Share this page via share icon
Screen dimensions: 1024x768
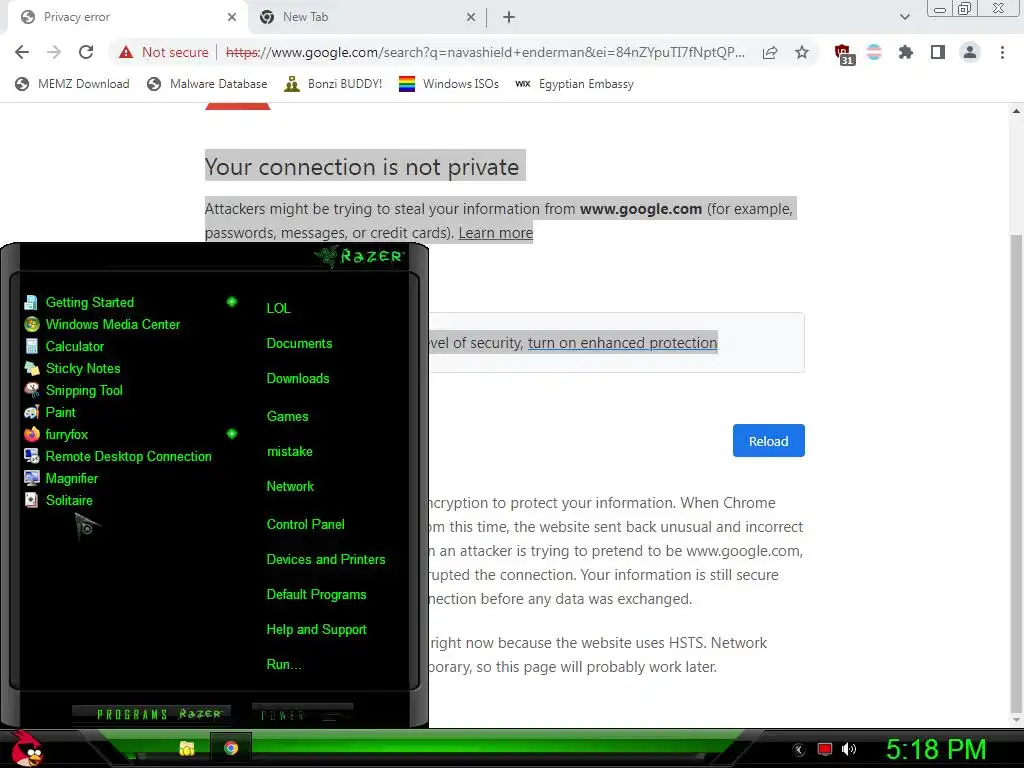(770, 52)
